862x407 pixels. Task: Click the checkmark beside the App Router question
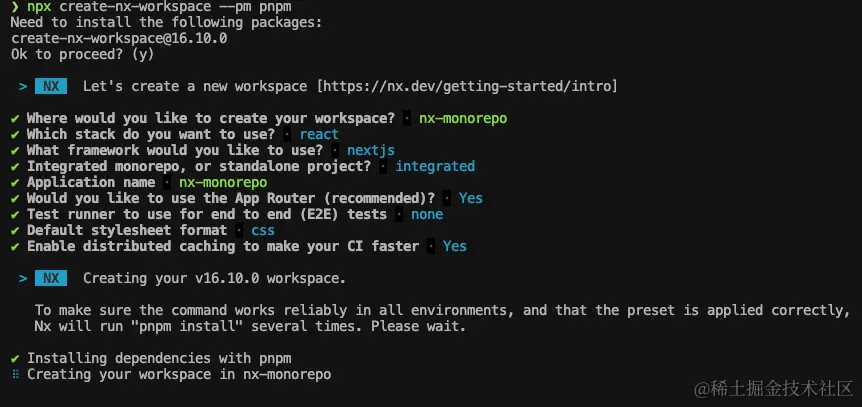pos(15,198)
